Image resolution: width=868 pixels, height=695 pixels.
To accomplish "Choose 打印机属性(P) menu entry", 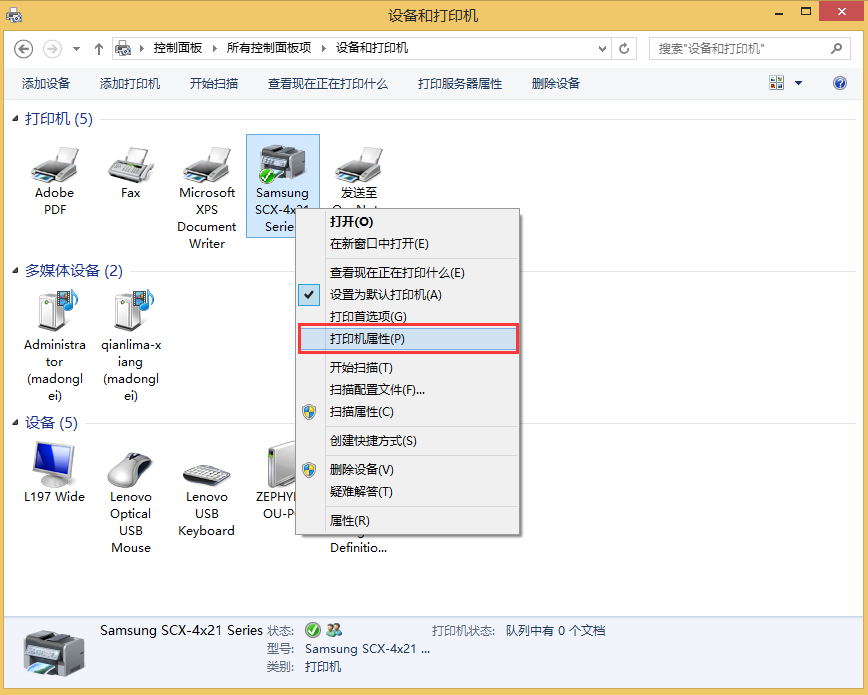I will (407, 338).
